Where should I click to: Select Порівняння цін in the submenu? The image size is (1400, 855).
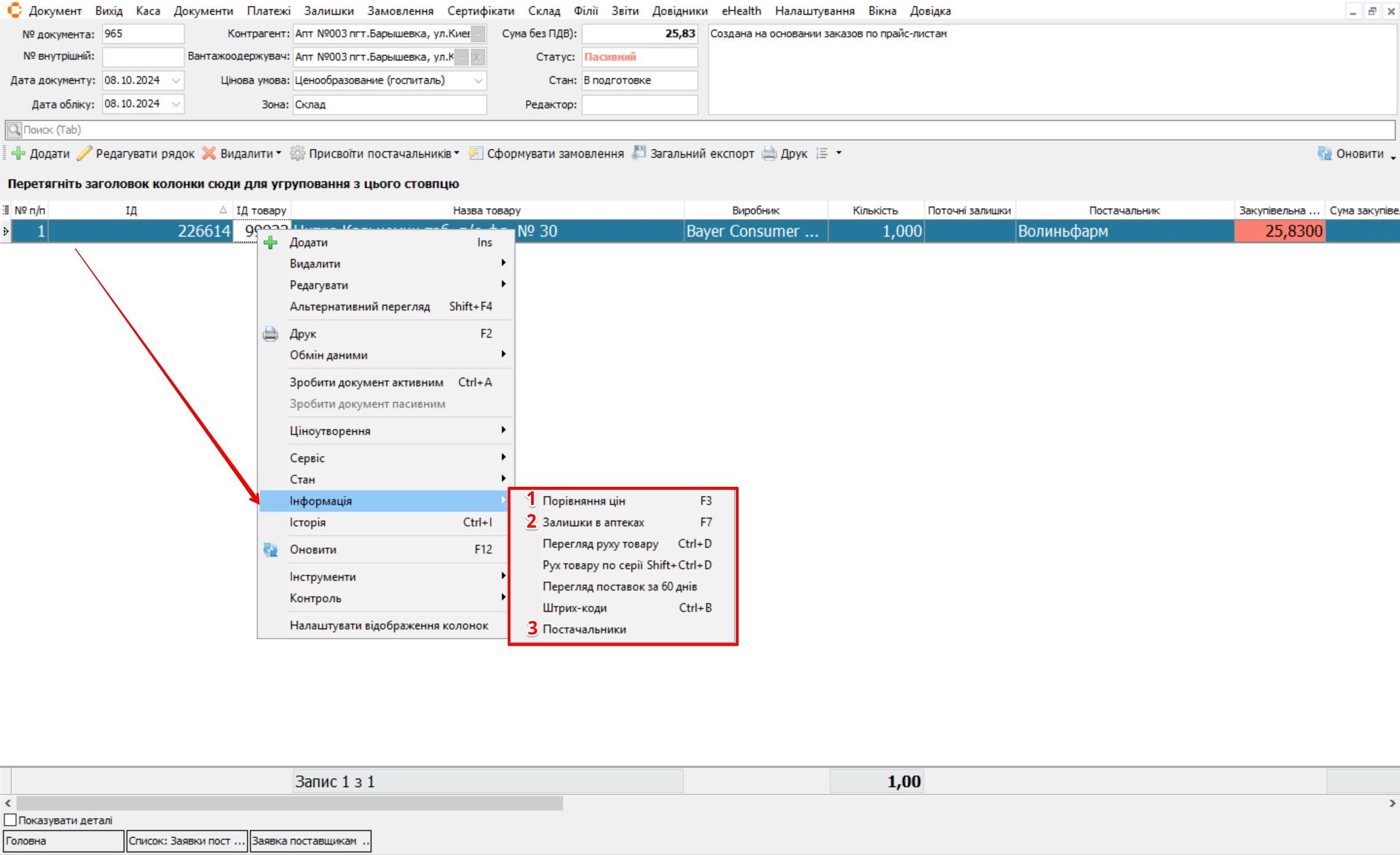pyautogui.click(x=584, y=501)
